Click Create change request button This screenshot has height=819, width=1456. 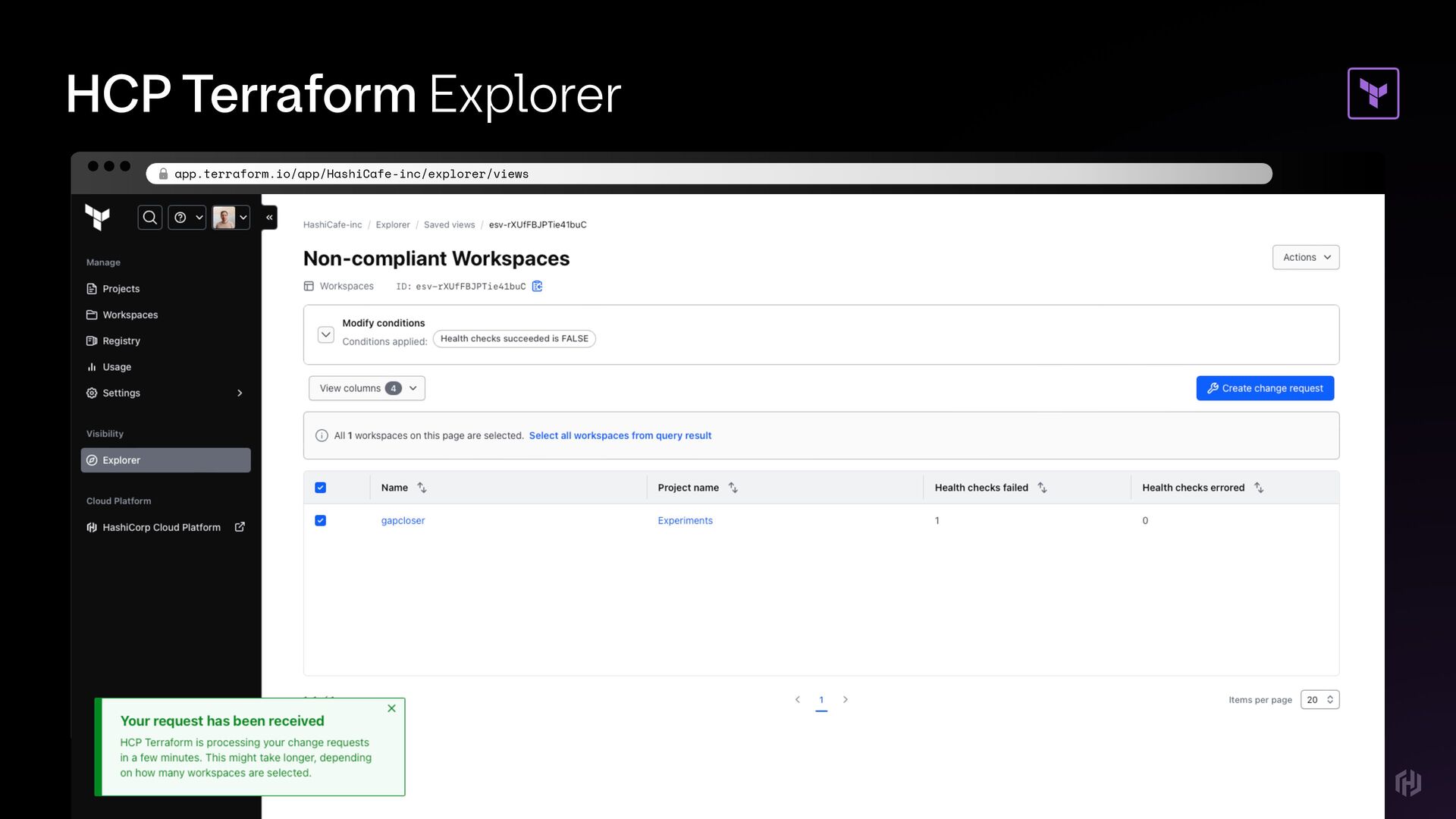(1265, 388)
